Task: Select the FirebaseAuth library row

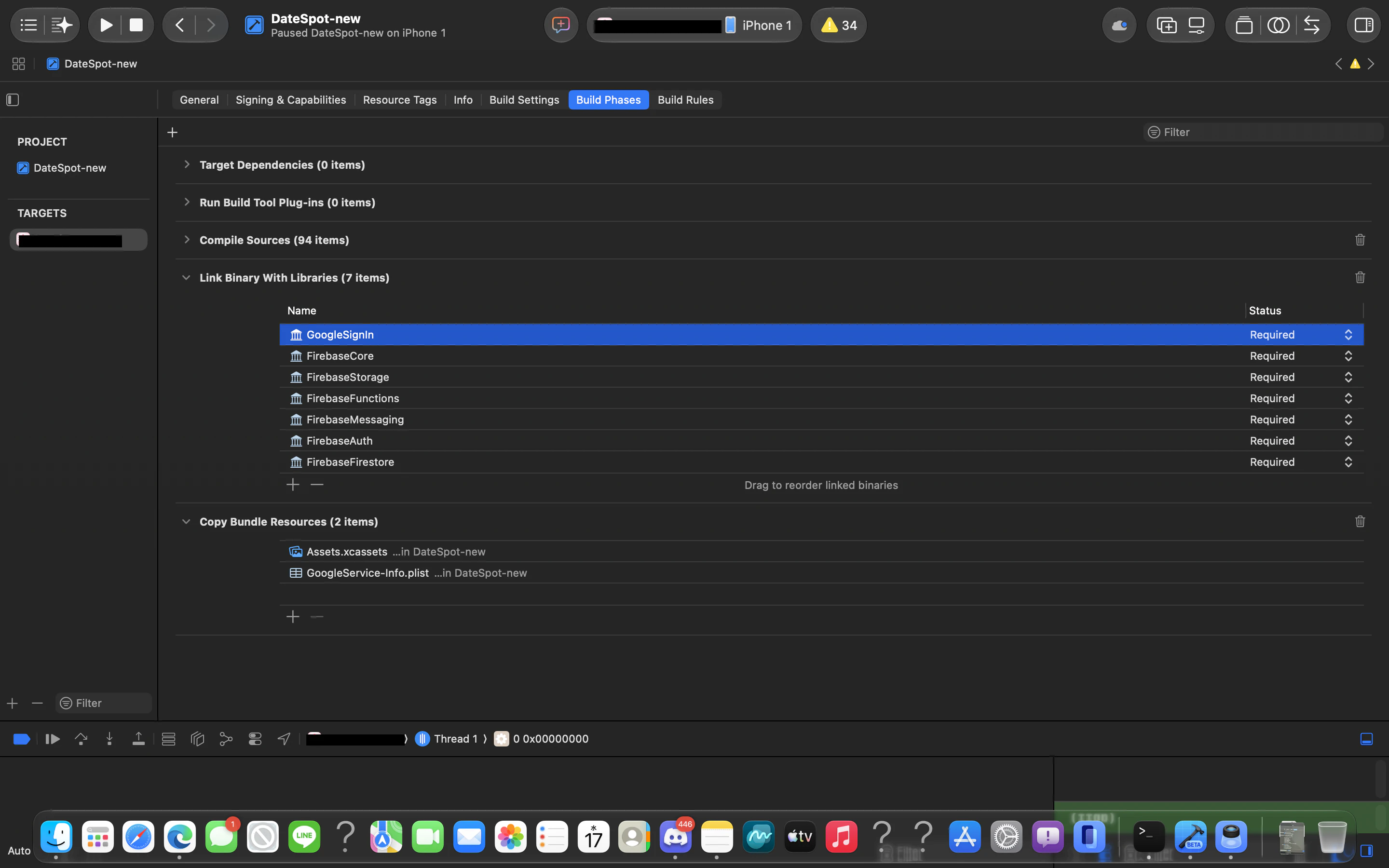Action: 821,441
